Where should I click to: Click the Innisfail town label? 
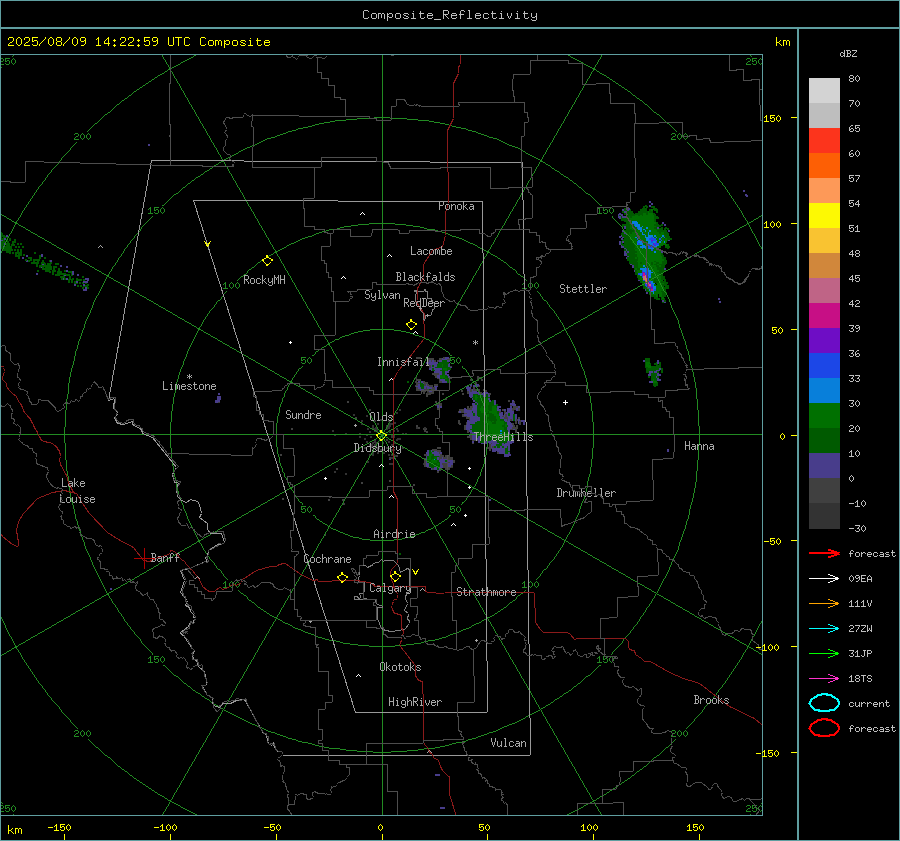403,362
